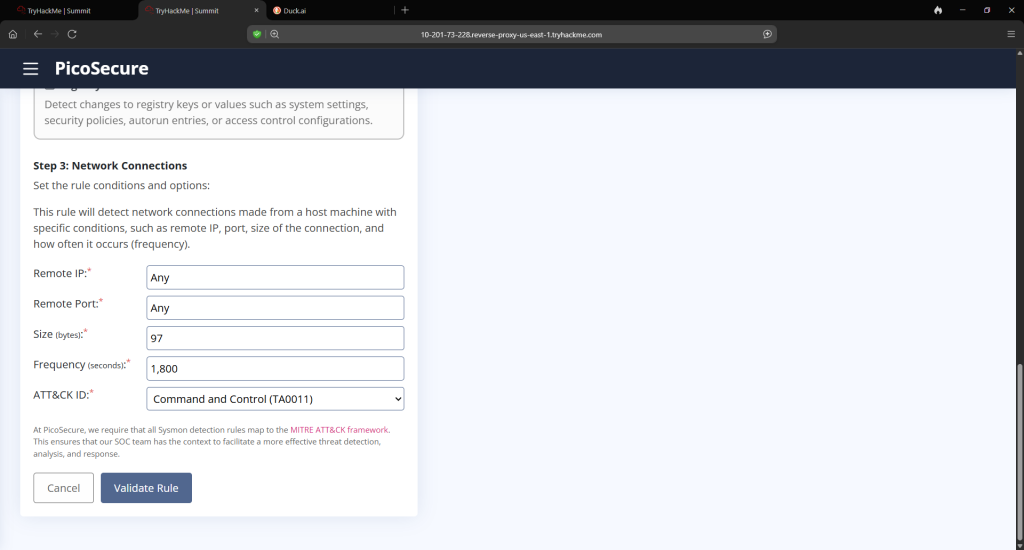Focus the Frequency seconds input field
The height and width of the screenshot is (550, 1024).
pyautogui.click(x=275, y=369)
